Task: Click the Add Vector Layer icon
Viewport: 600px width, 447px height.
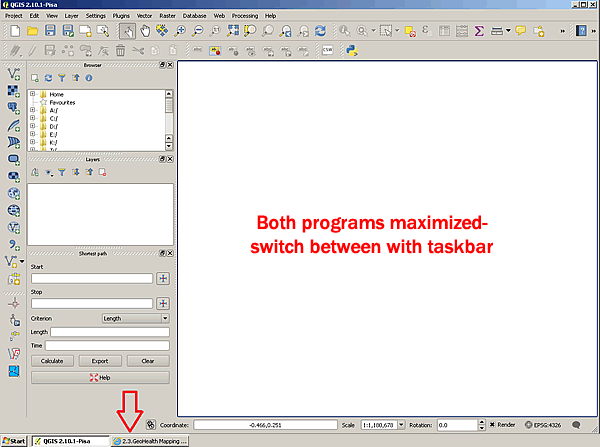Action: pos(14,74)
